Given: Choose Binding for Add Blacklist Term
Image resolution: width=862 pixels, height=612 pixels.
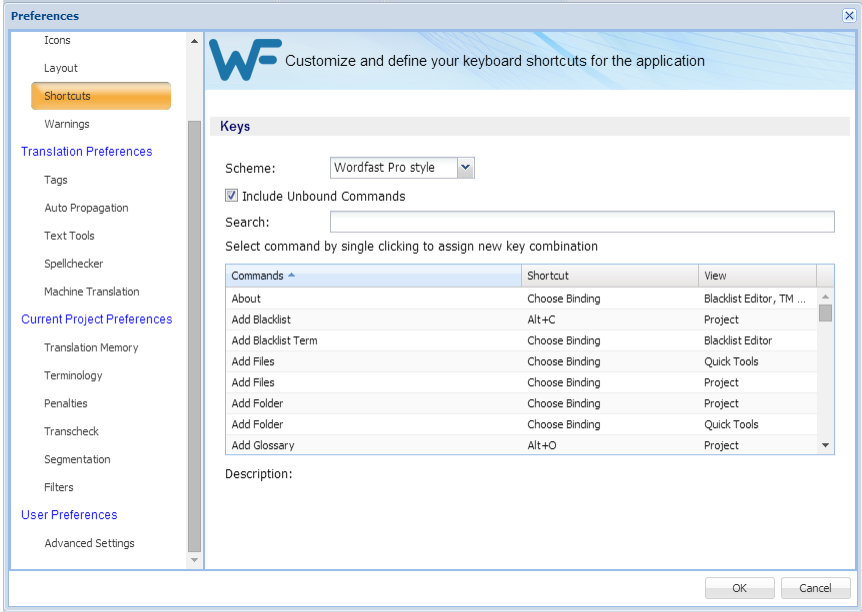Looking at the screenshot, I should coord(563,340).
